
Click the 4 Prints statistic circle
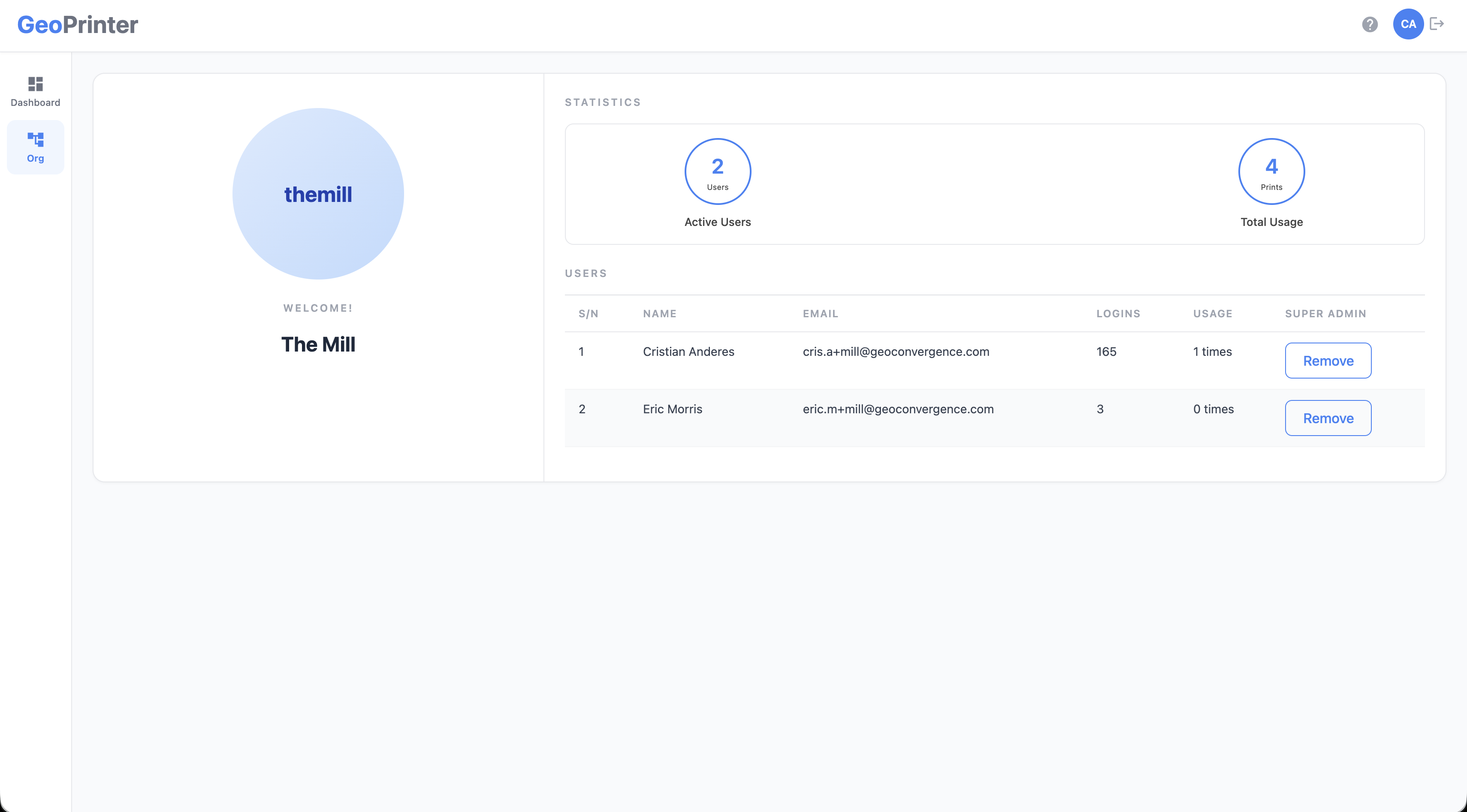click(x=1272, y=171)
